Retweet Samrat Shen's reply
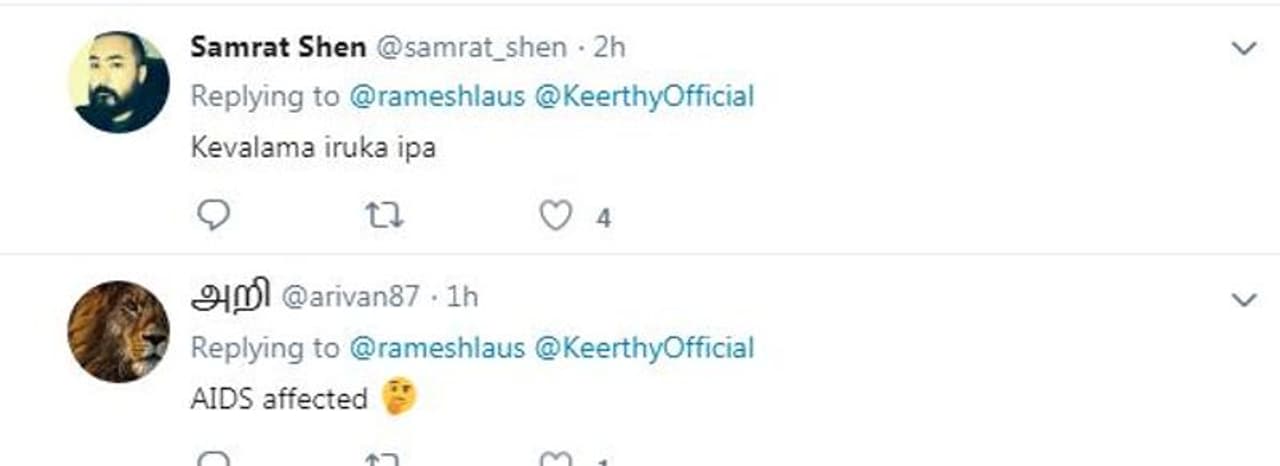This screenshot has width=1280, height=466. (x=384, y=215)
